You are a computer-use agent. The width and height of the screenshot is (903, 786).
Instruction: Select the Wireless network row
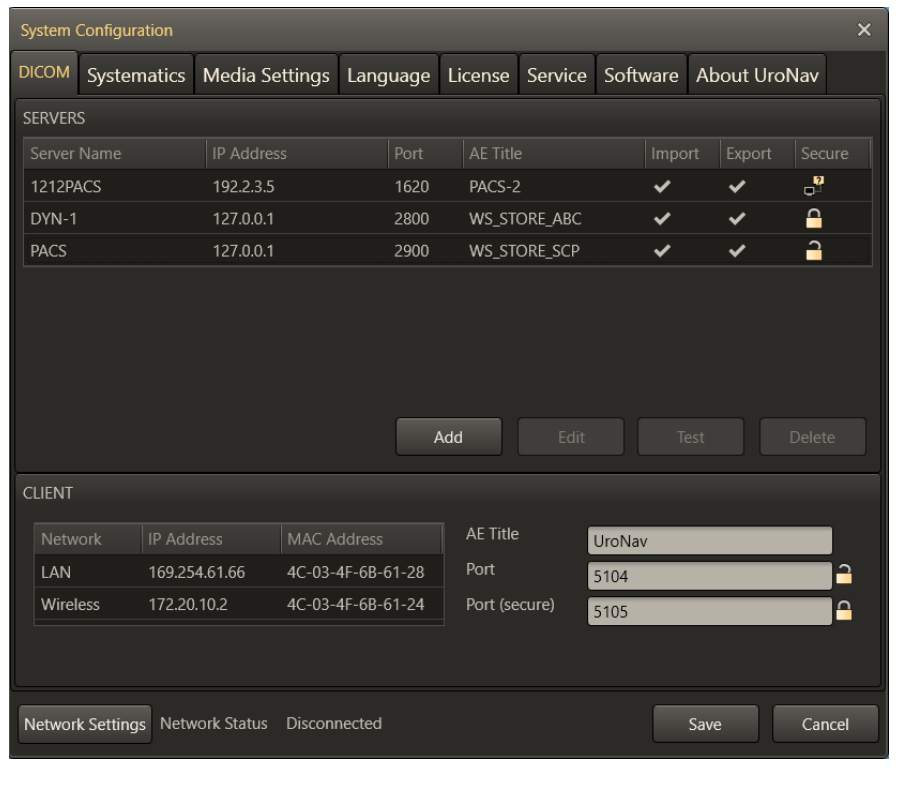[239, 604]
